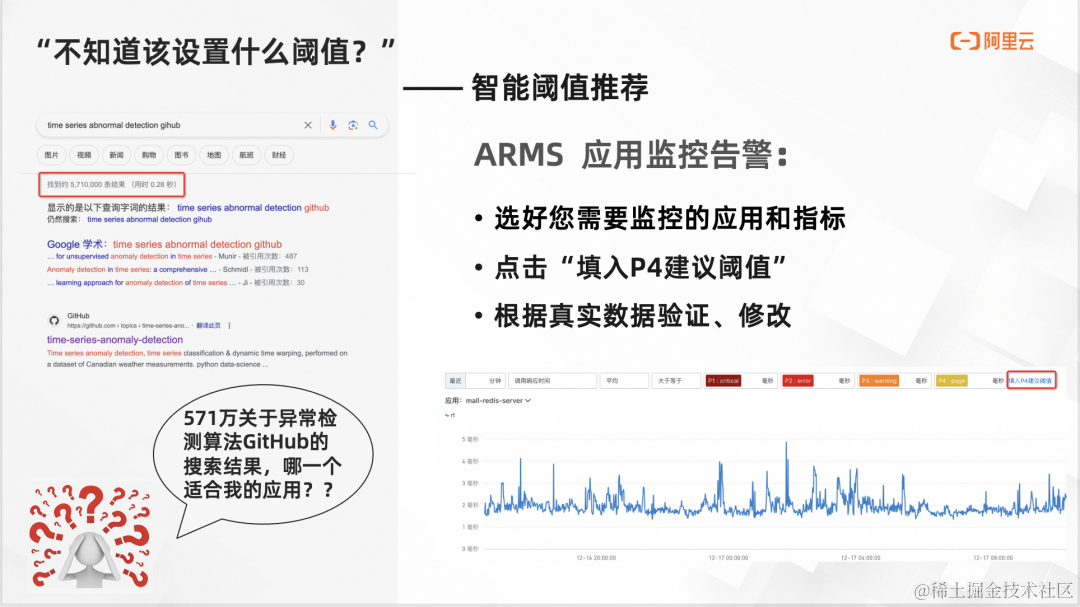This screenshot has width=1080, height=607.
Task: Click the GitHub URL breadcrumb text
Action: click(128, 325)
